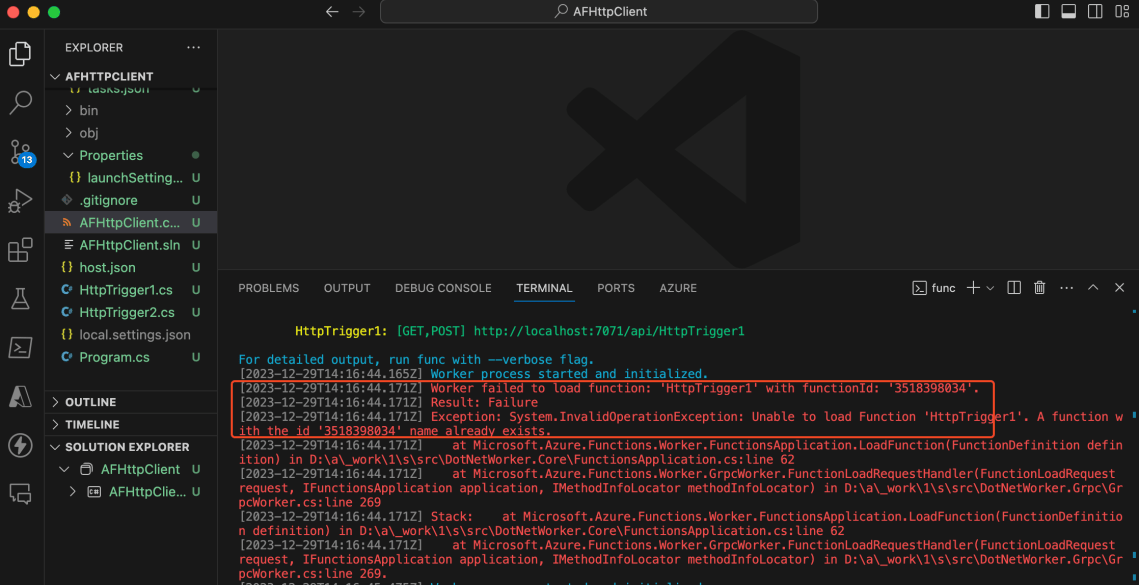Screen dimensions: 1139x585
Task: Go back with the left arrow
Action: point(332,12)
